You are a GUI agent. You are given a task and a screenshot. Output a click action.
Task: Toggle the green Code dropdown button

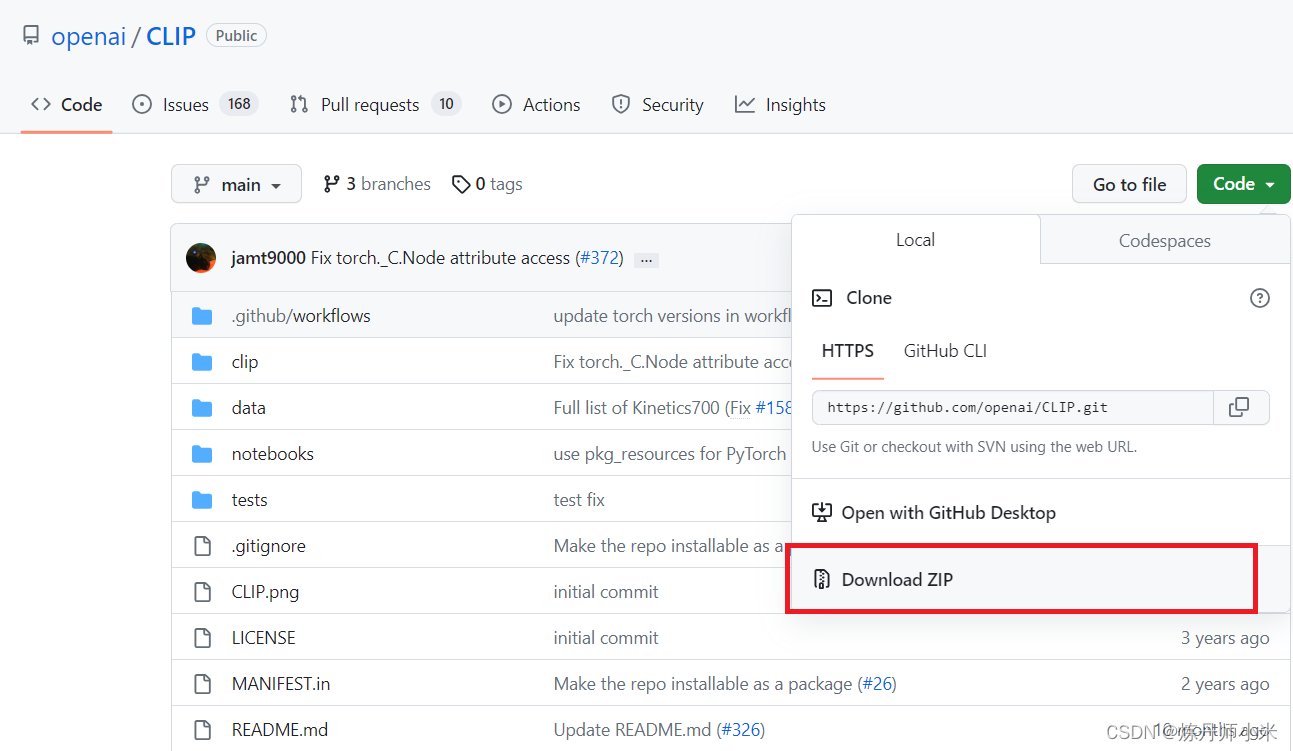(x=1243, y=184)
